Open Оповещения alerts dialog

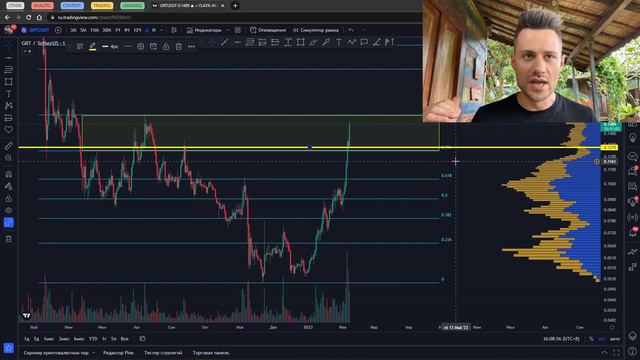(268, 30)
